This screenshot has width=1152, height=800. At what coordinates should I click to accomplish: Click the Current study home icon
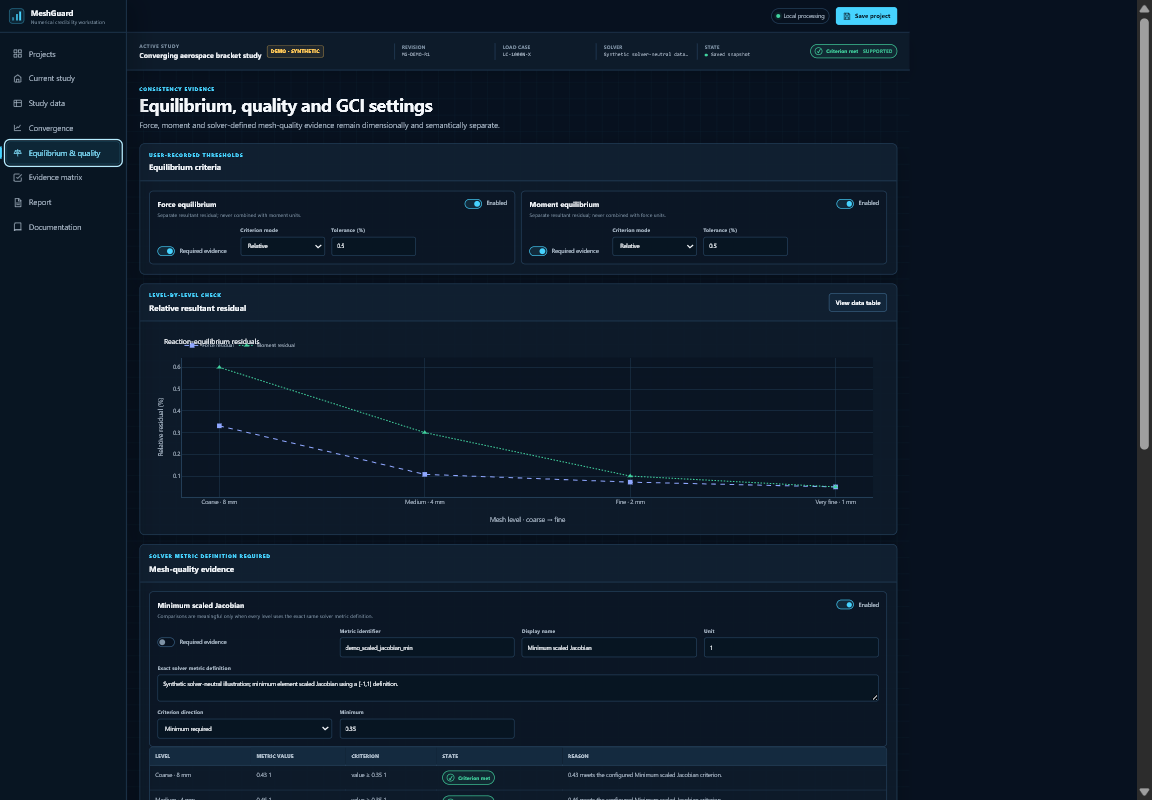click(x=18, y=79)
